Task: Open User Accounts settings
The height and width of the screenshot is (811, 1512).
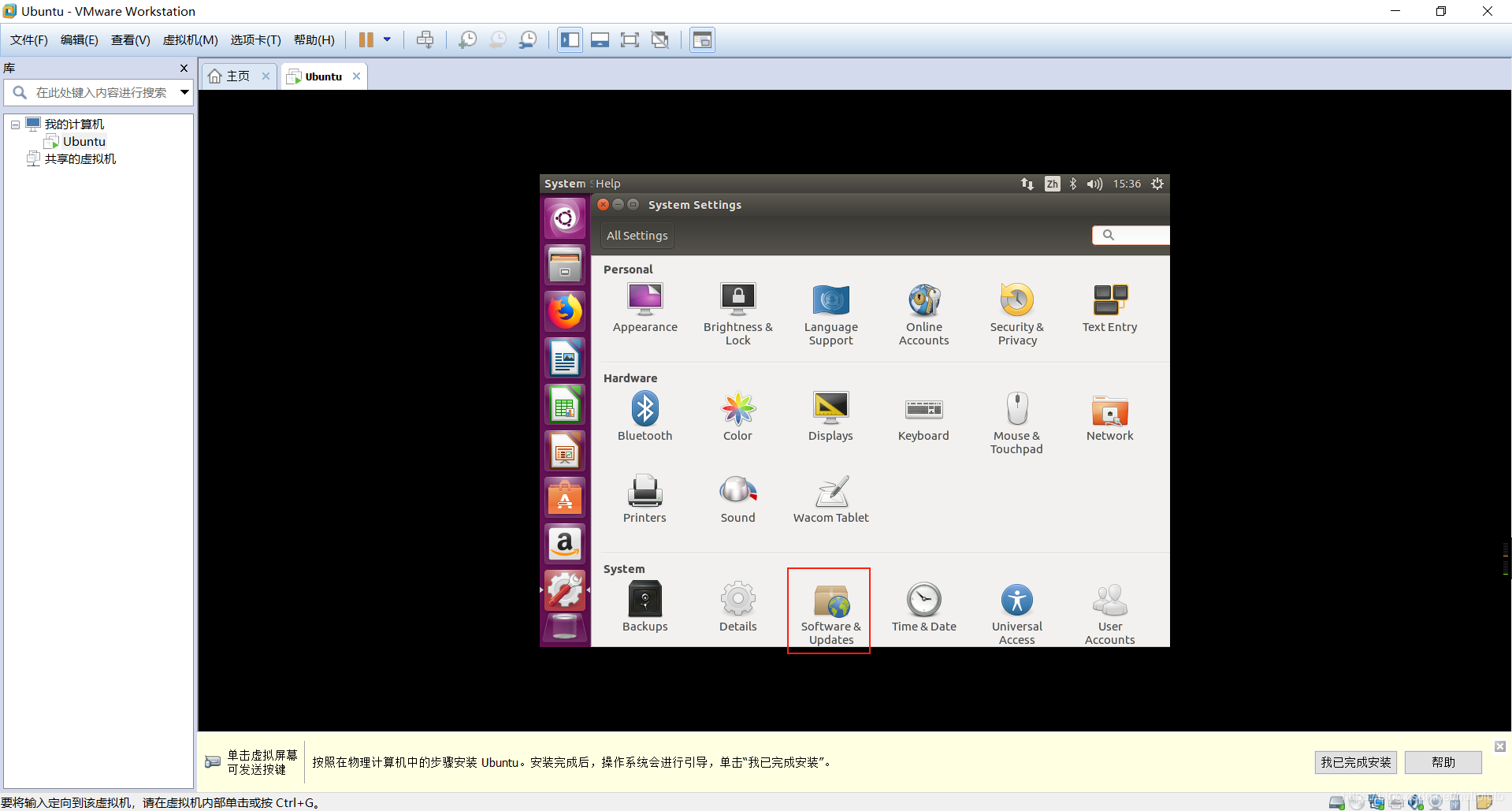Action: 1109,614
